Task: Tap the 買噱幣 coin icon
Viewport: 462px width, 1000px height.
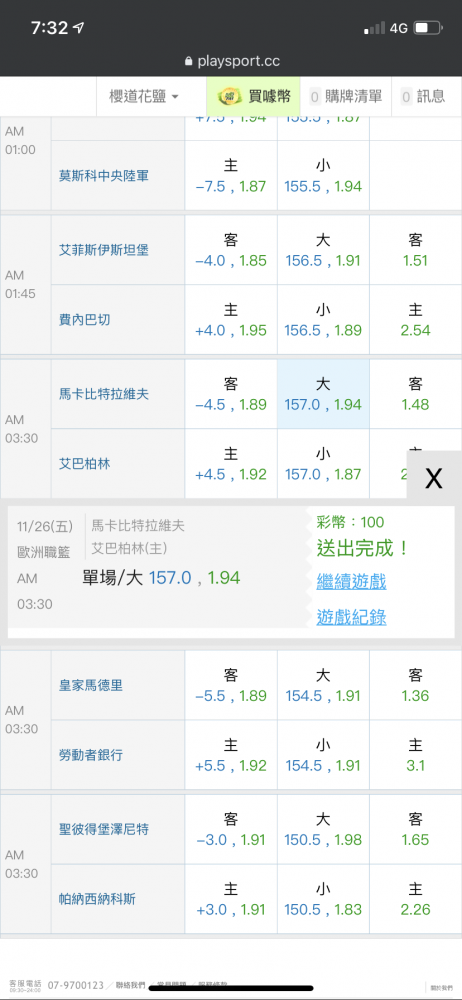Action: [x=228, y=97]
